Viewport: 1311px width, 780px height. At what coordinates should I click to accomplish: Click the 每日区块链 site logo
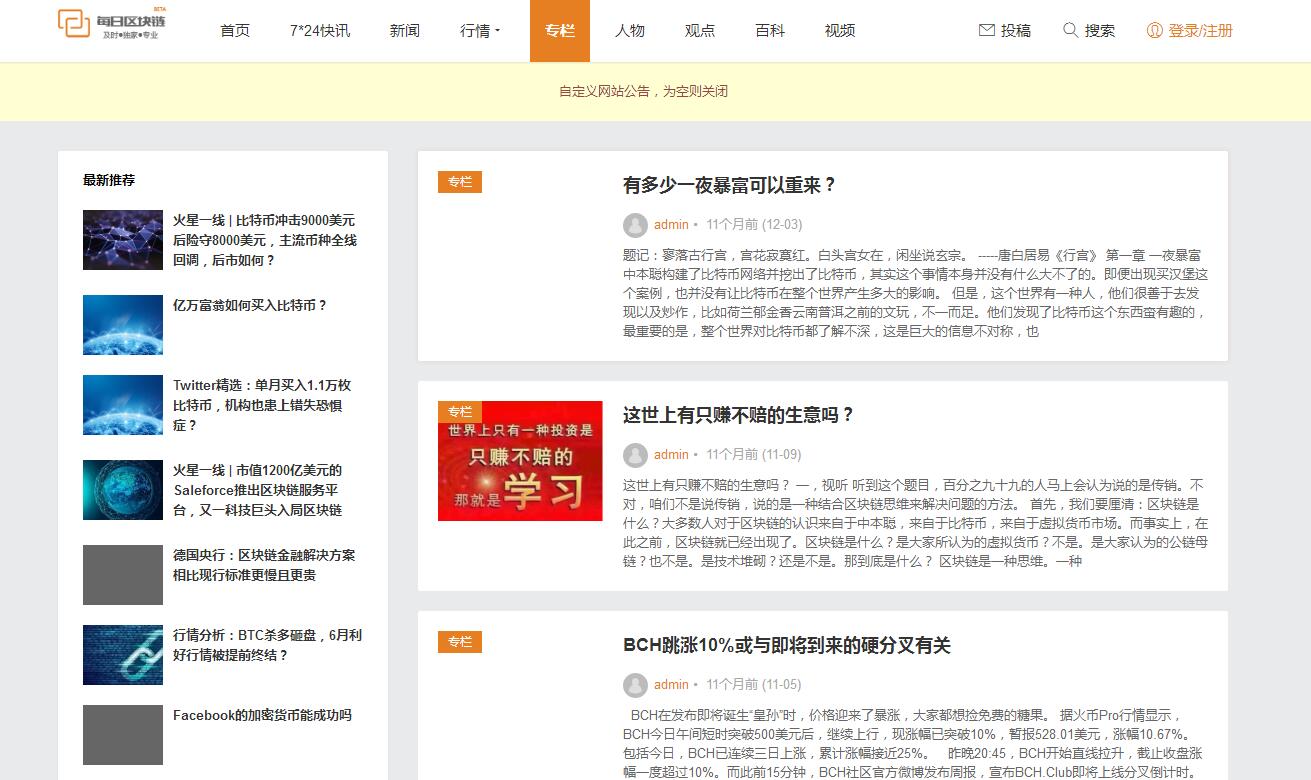(x=111, y=25)
